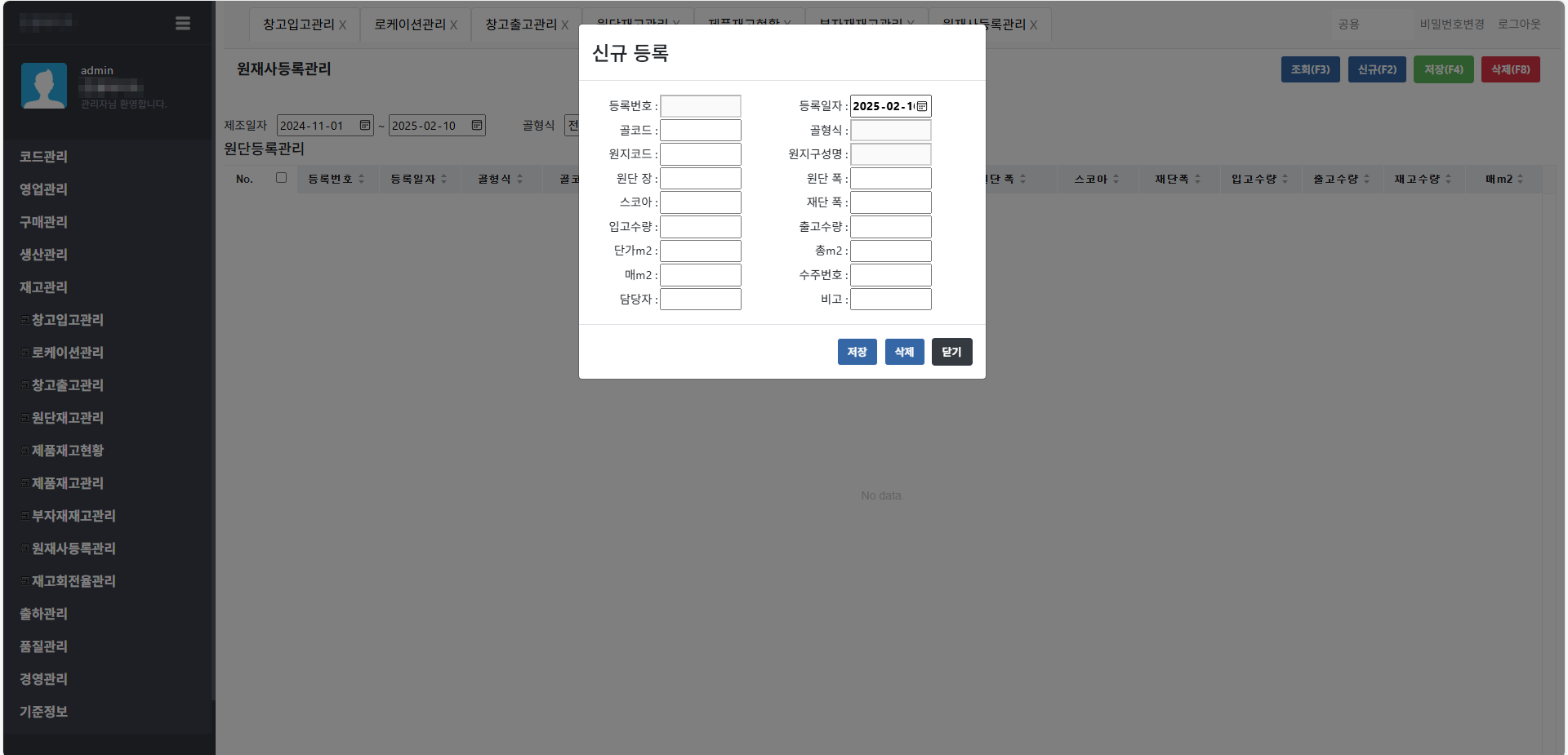Open 창고입고관리 in sidebar
This screenshot has width=1568, height=755.
pos(68,320)
